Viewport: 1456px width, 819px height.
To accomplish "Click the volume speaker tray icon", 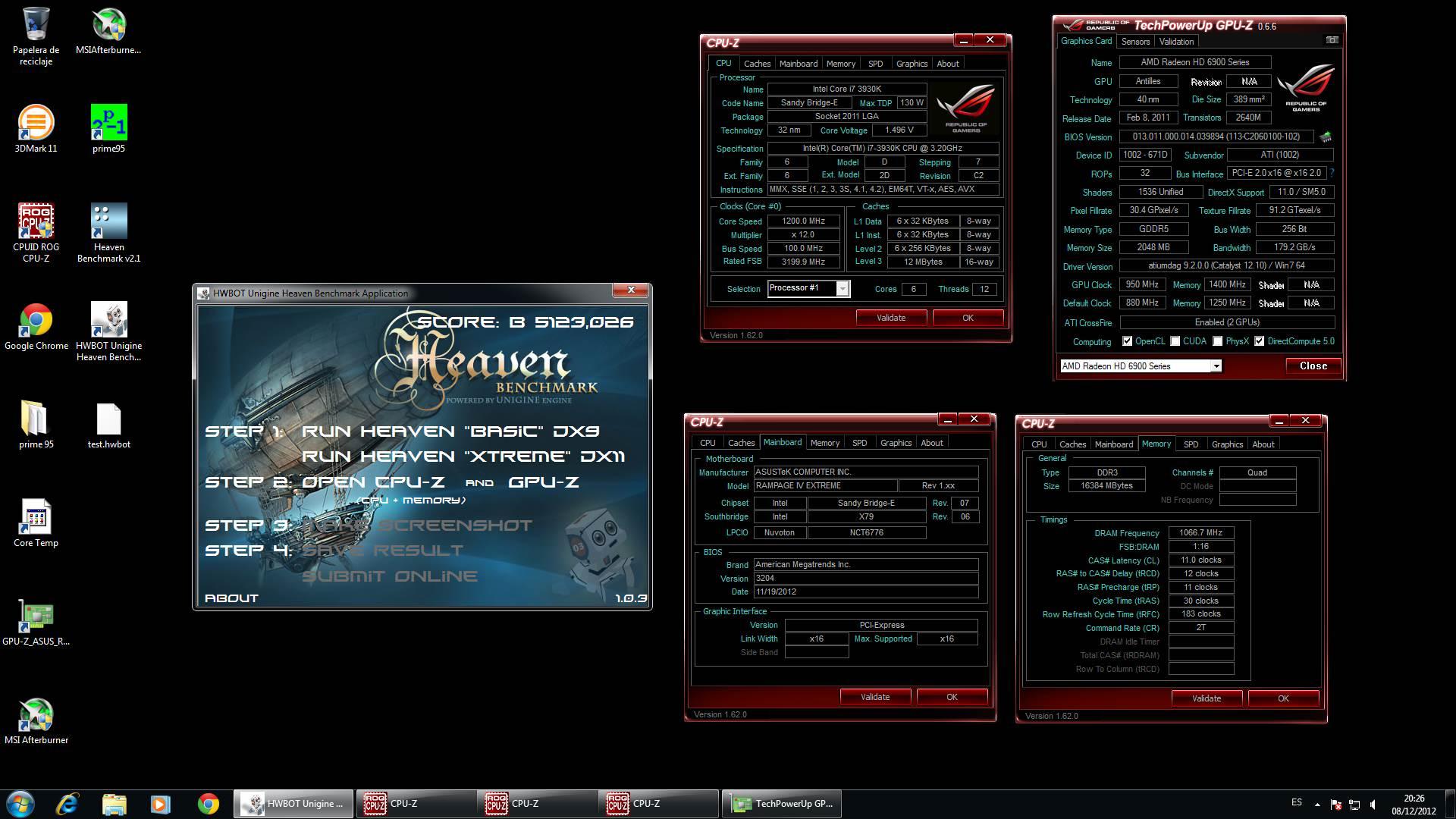I will point(1373,804).
